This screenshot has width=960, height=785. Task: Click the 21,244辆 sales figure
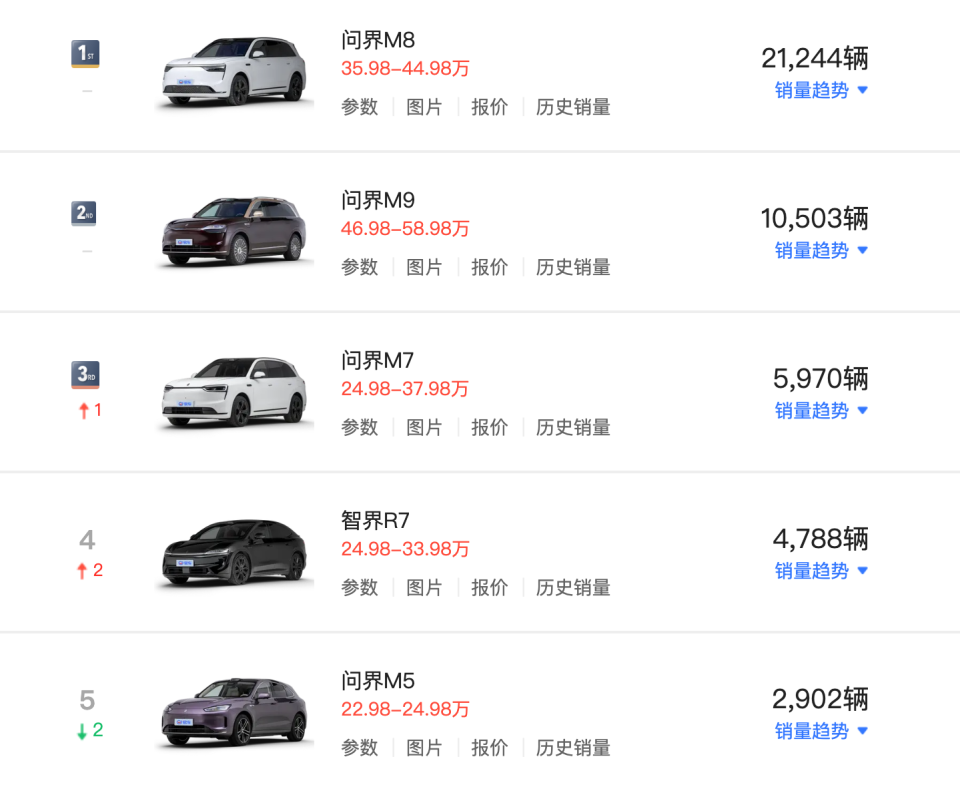tap(813, 58)
